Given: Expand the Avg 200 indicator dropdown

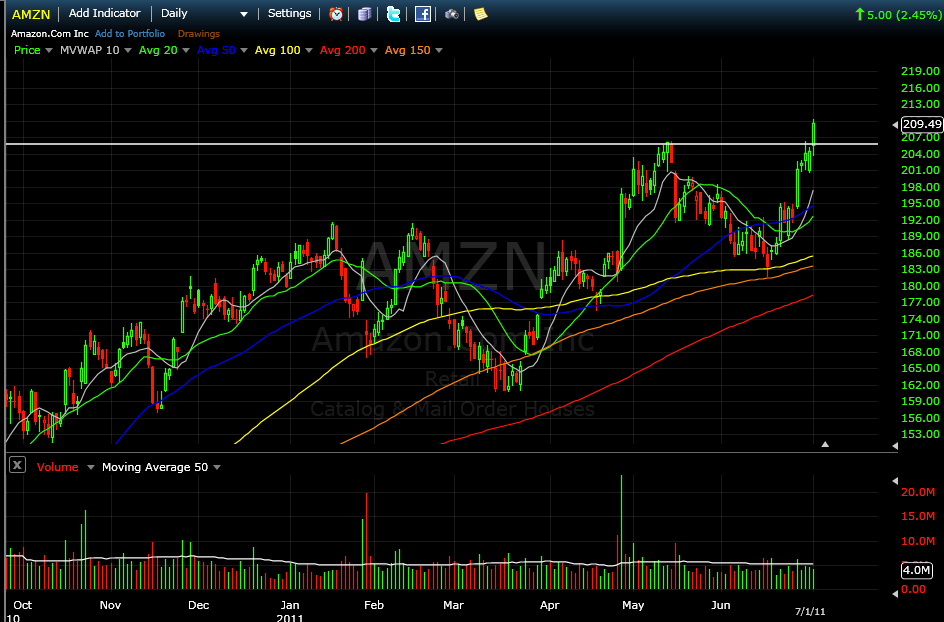Looking at the screenshot, I should click(373, 50).
